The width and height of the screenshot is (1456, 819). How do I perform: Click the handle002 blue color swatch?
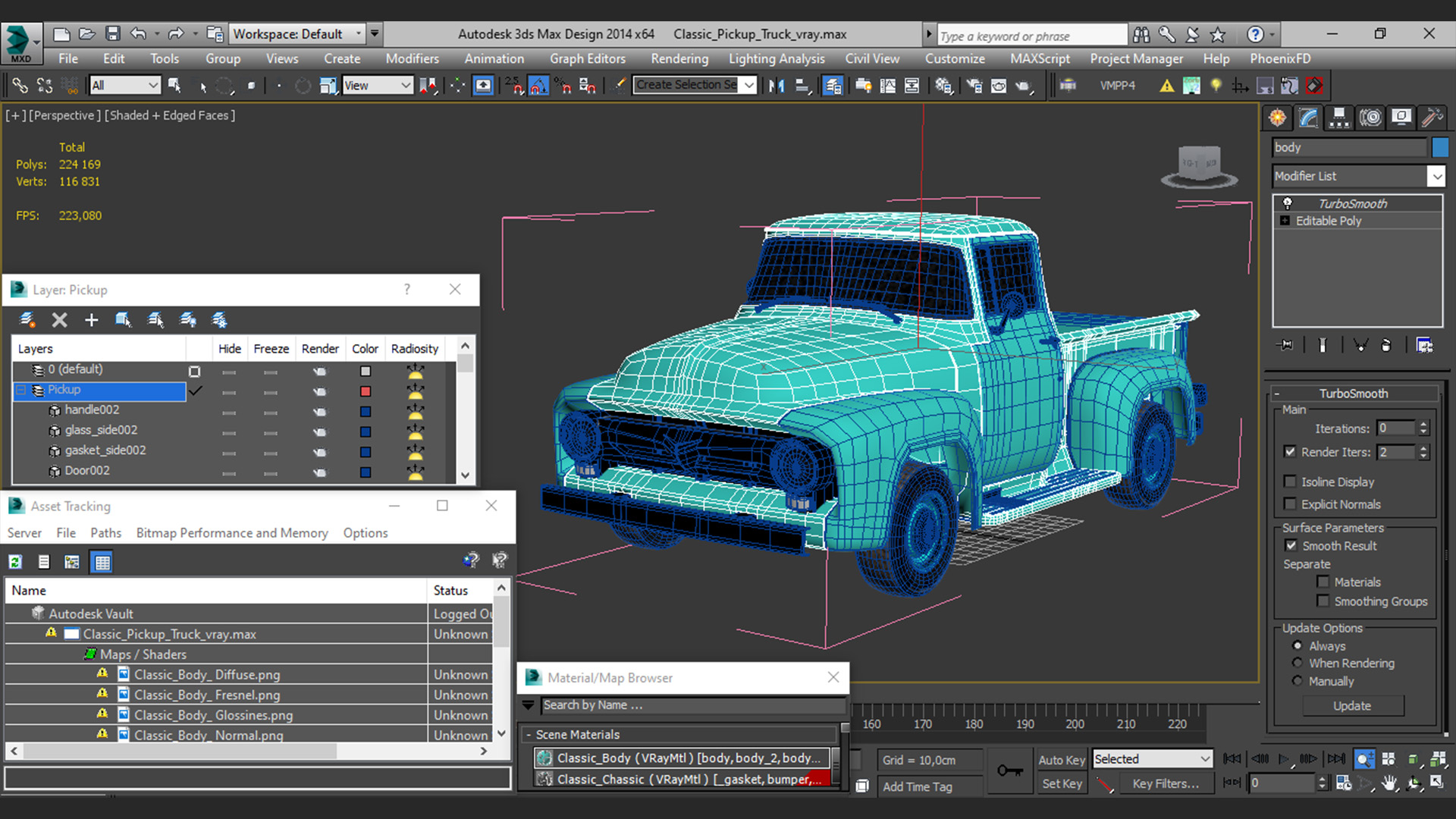coord(365,412)
